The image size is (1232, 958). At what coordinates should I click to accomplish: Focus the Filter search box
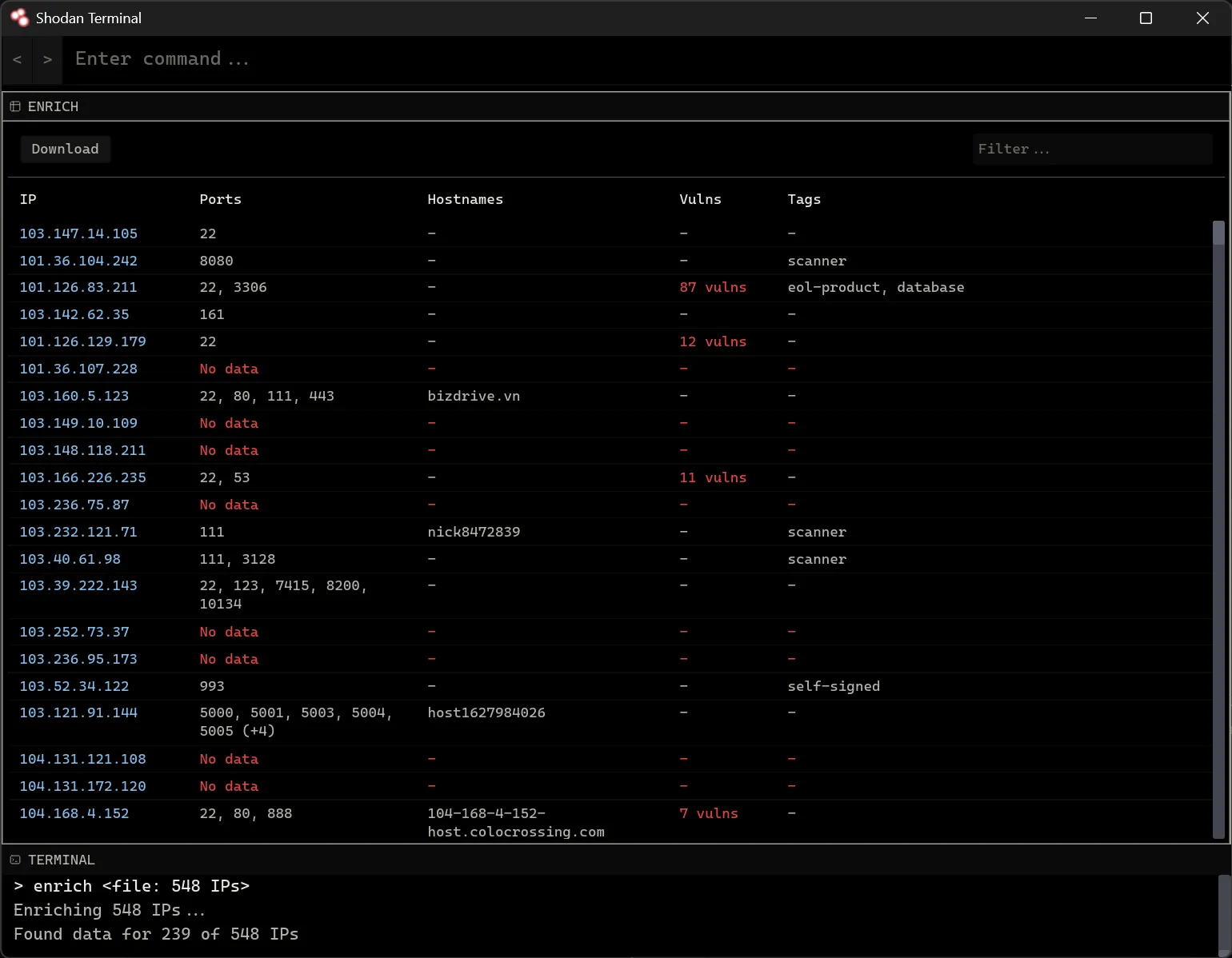(1092, 149)
